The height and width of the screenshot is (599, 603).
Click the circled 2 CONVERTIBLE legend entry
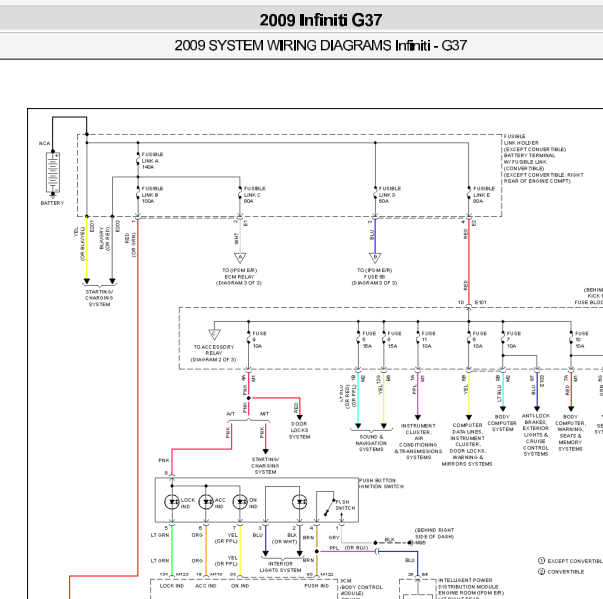click(561, 572)
